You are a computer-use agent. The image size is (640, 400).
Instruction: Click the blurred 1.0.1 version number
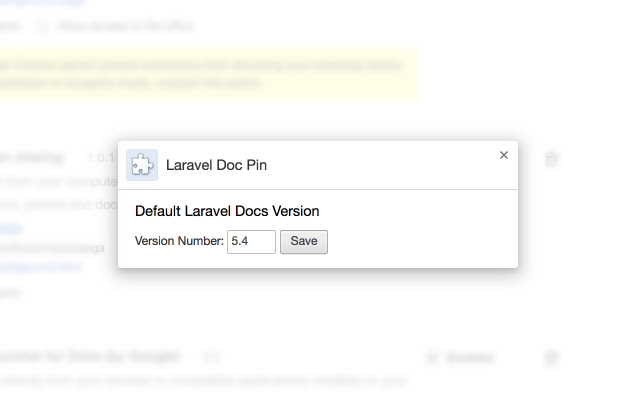pos(100,158)
